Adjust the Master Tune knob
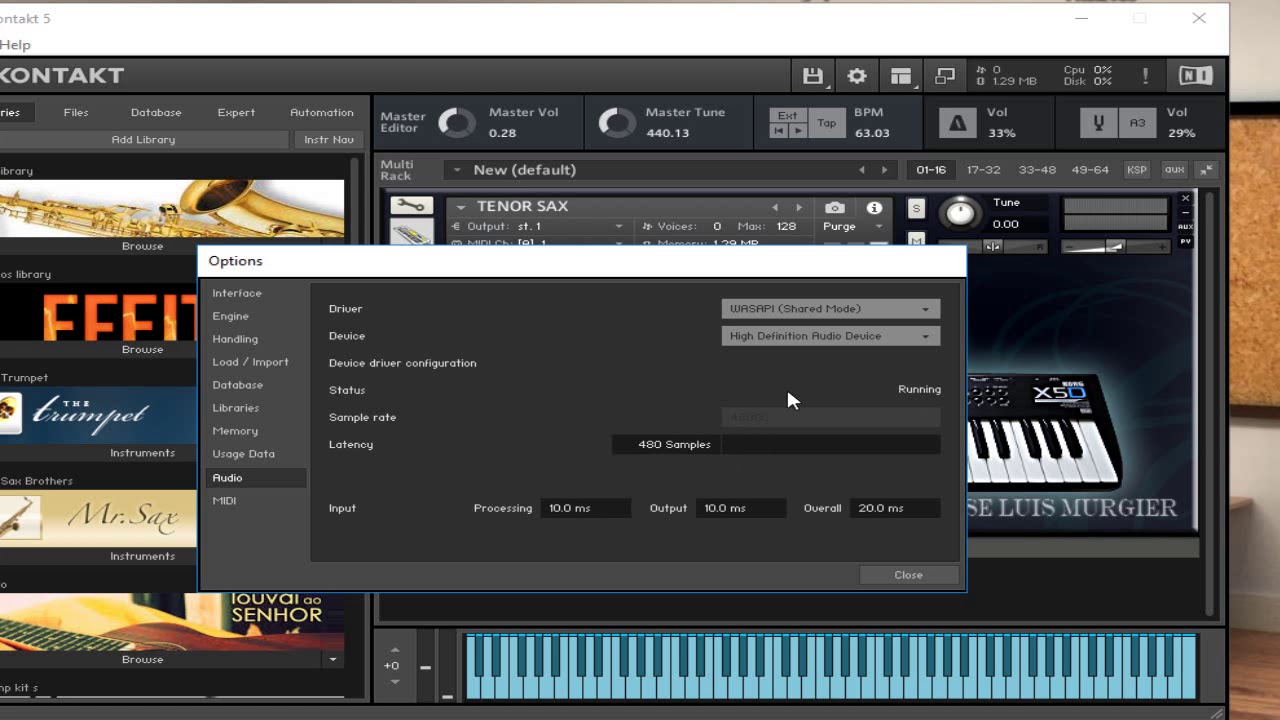The image size is (1280, 720). [x=616, y=122]
